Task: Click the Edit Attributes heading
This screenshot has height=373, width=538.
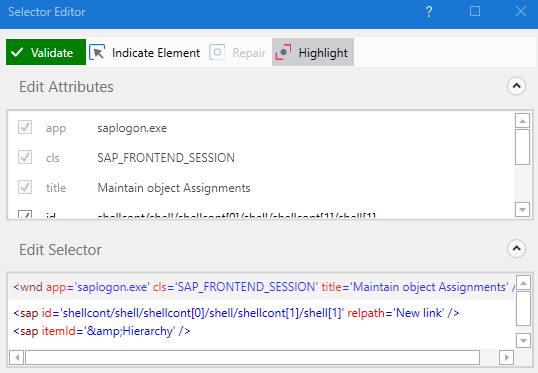Action: click(66, 87)
